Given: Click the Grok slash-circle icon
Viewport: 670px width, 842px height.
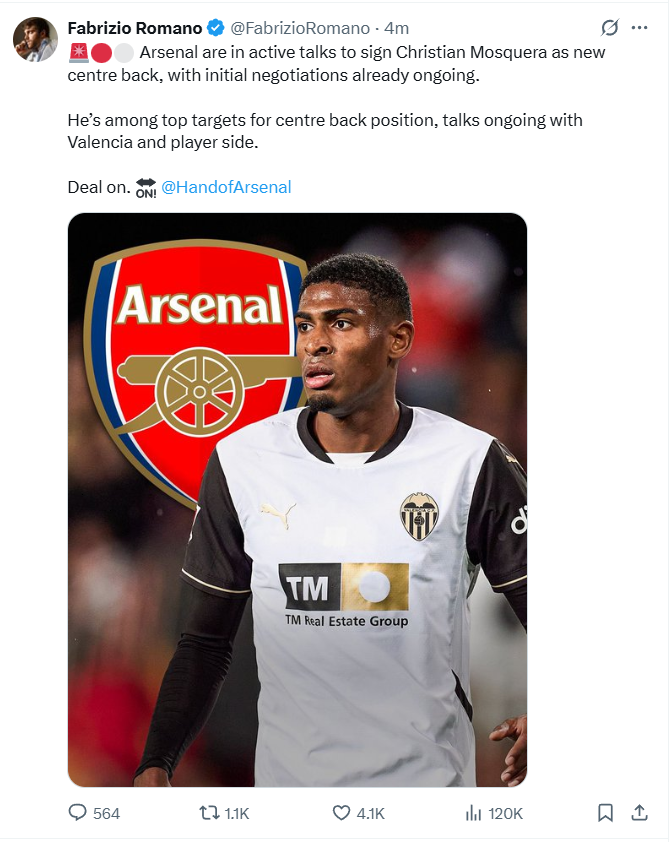Looking at the screenshot, I should click(609, 27).
